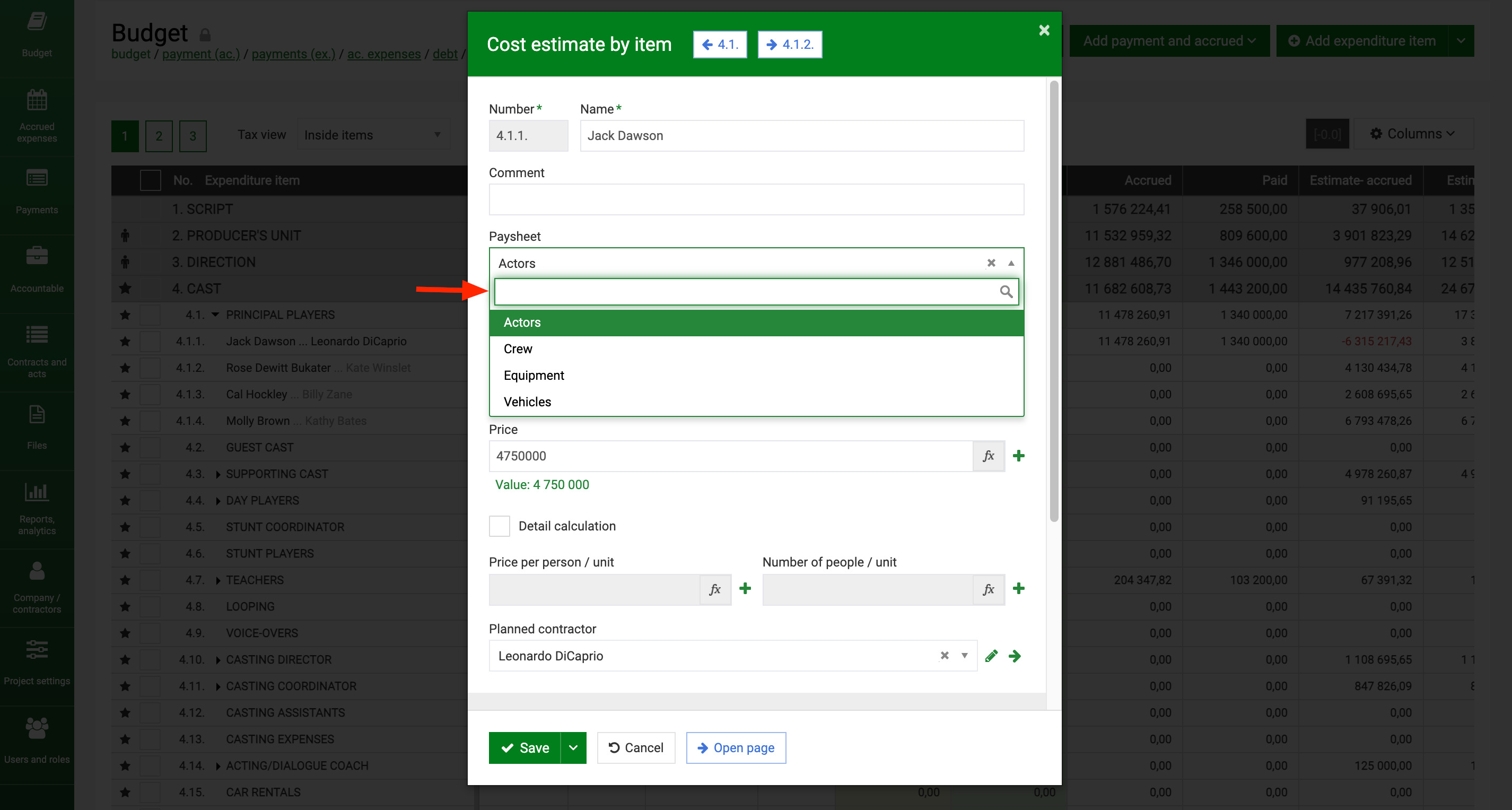This screenshot has height=810, width=1512.
Task: Go to next item 4.1.2.
Action: (x=790, y=45)
